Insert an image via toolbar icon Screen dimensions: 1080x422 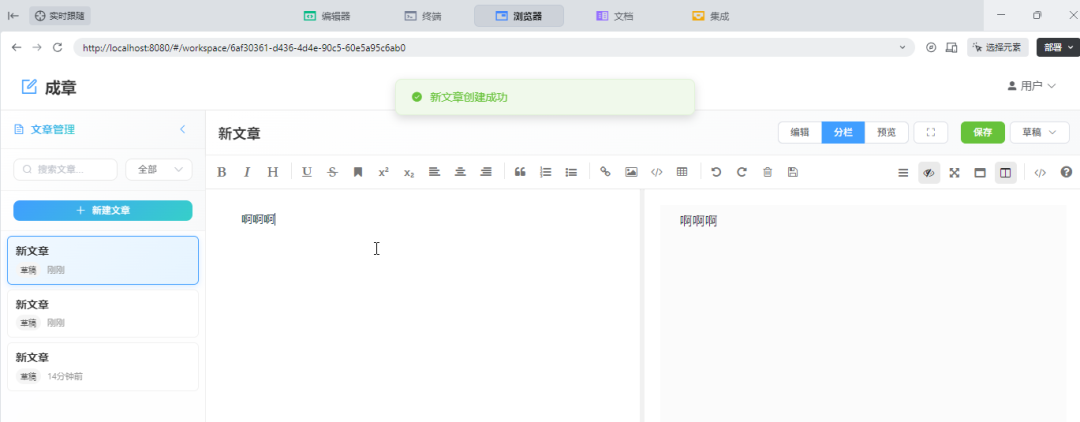click(631, 172)
